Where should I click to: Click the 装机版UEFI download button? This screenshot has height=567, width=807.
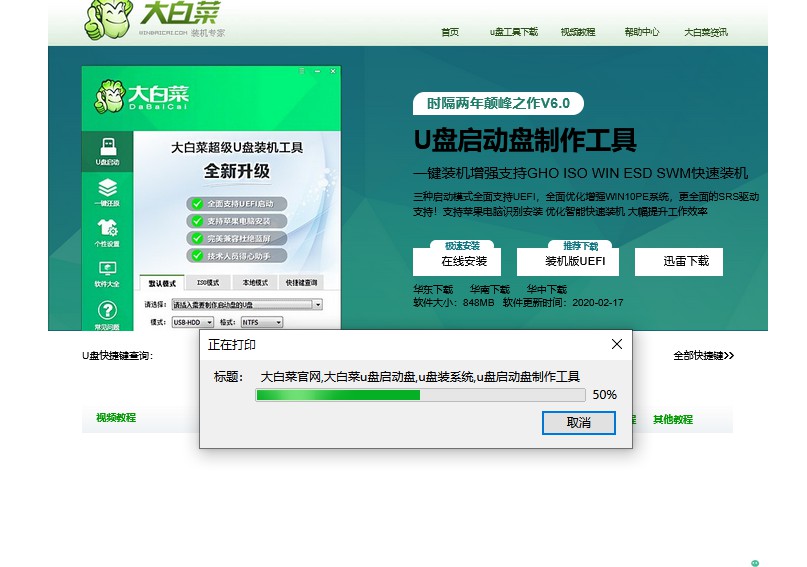tap(567, 261)
